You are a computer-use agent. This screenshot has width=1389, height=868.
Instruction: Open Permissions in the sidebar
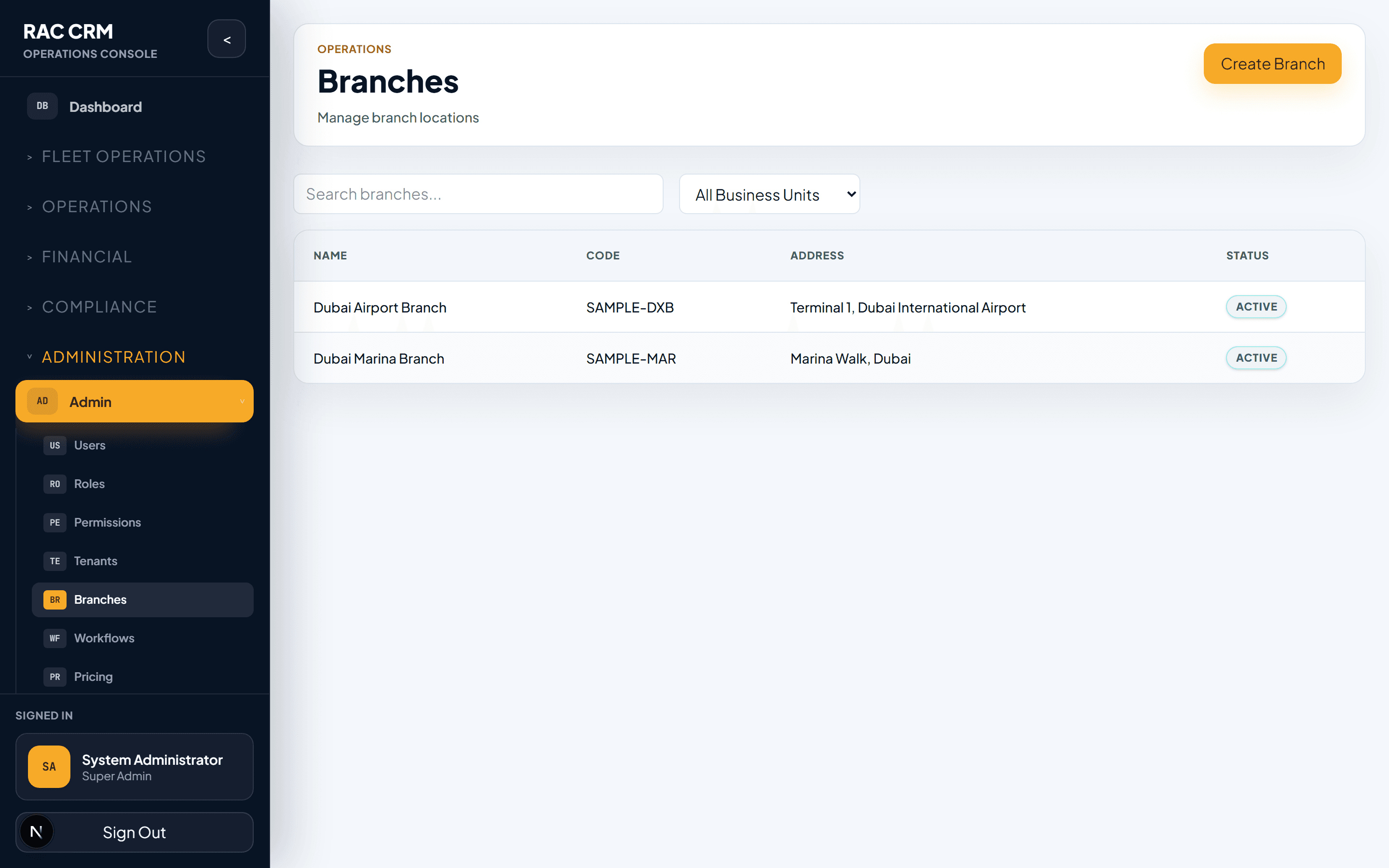pyautogui.click(x=142, y=522)
